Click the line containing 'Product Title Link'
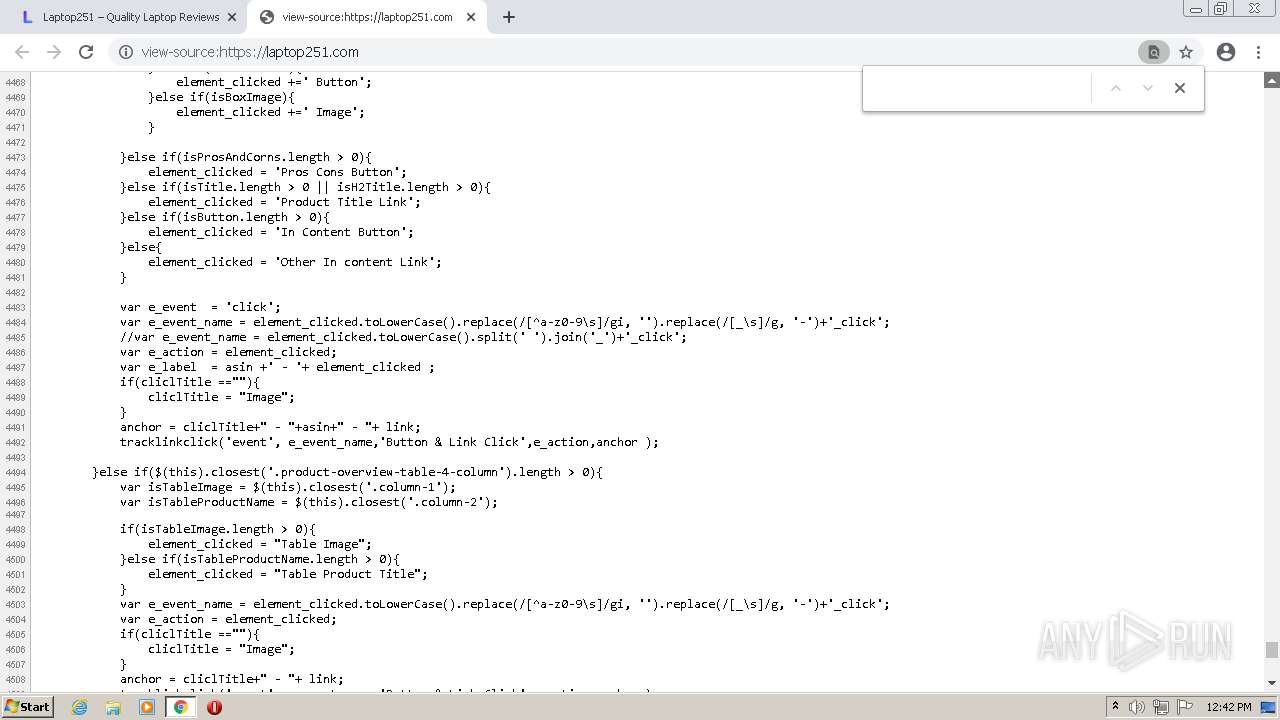This screenshot has width=1280, height=720. 284,202
